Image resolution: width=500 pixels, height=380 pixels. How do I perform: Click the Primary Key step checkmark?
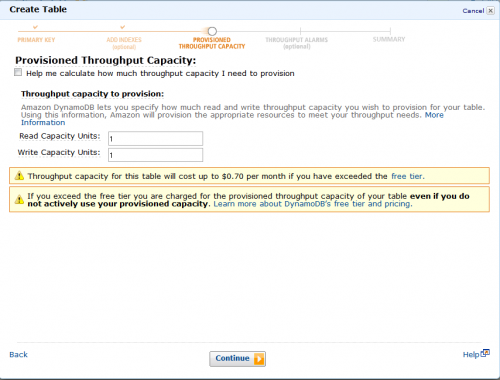click(x=35, y=27)
